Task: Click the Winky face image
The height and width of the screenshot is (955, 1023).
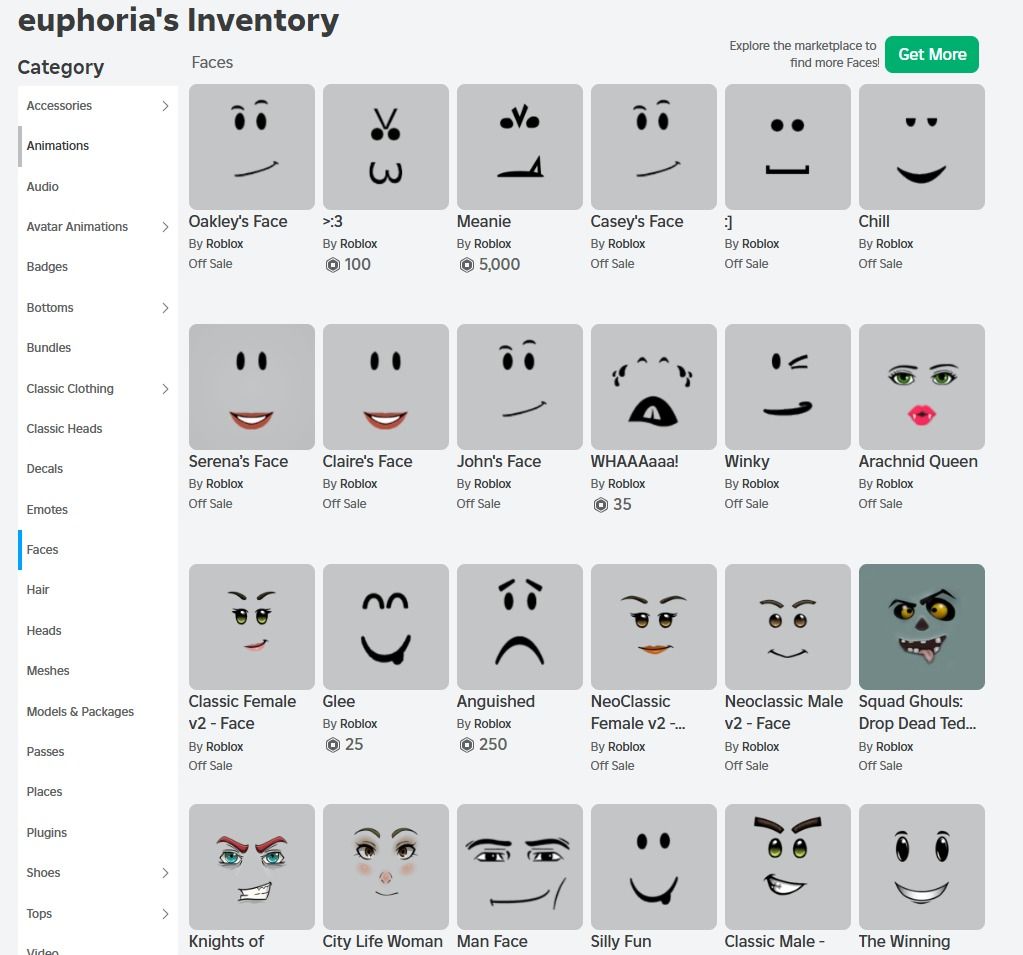Action: pyautogui.click(x=787, y=387)
